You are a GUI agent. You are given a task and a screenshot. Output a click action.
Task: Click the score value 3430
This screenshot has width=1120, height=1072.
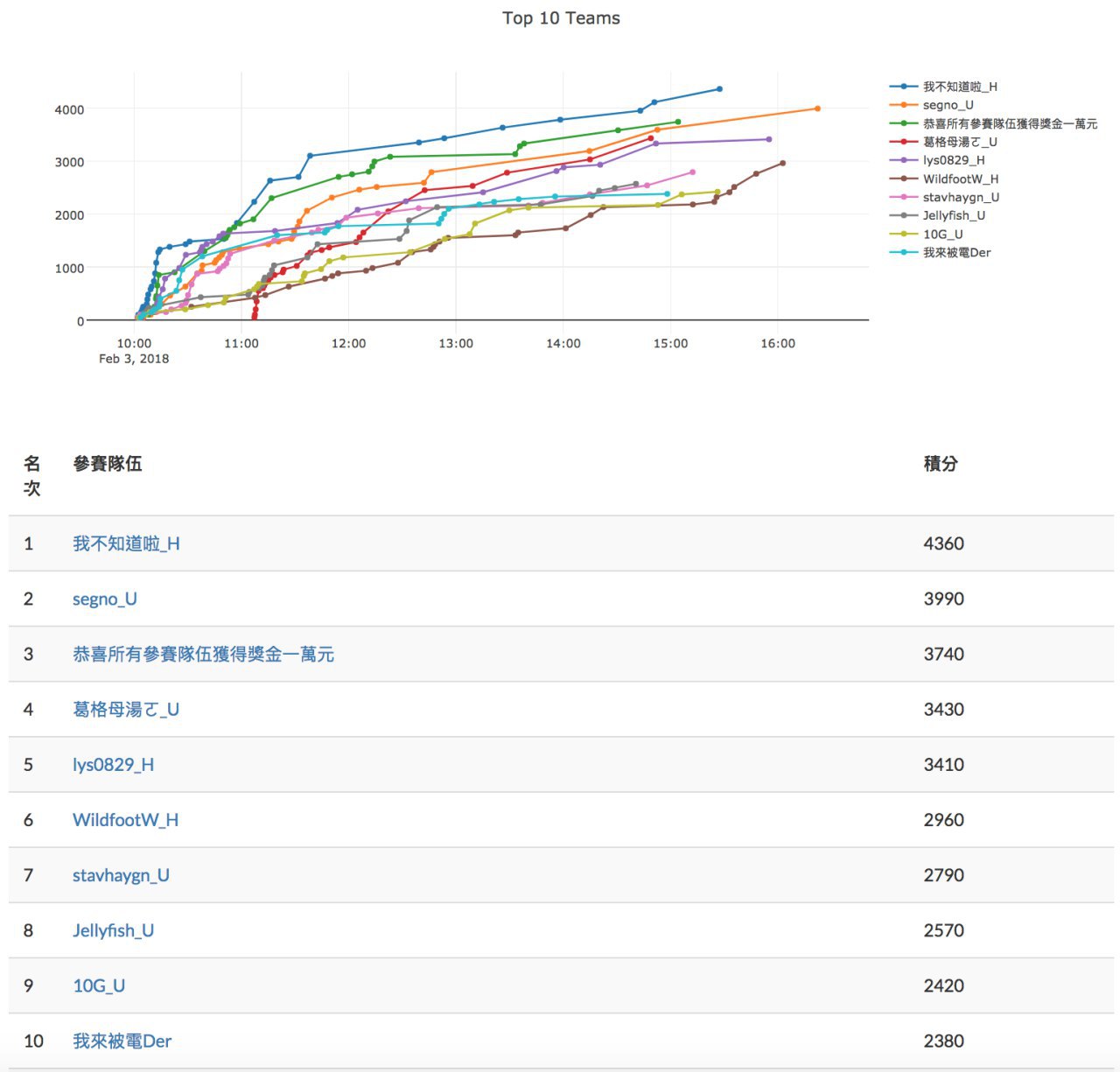point(944,709)
